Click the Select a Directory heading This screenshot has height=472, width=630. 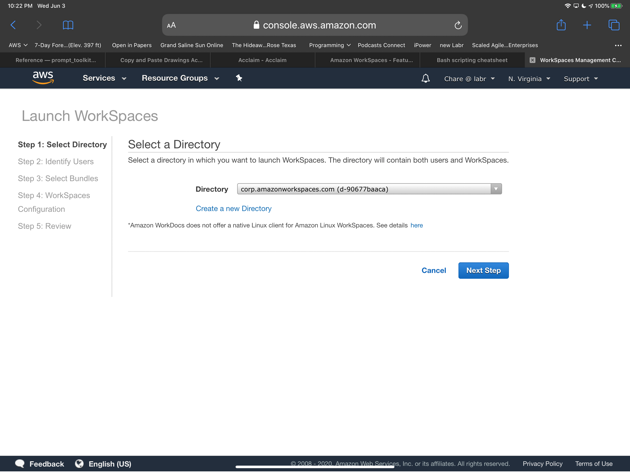(174, 145)
